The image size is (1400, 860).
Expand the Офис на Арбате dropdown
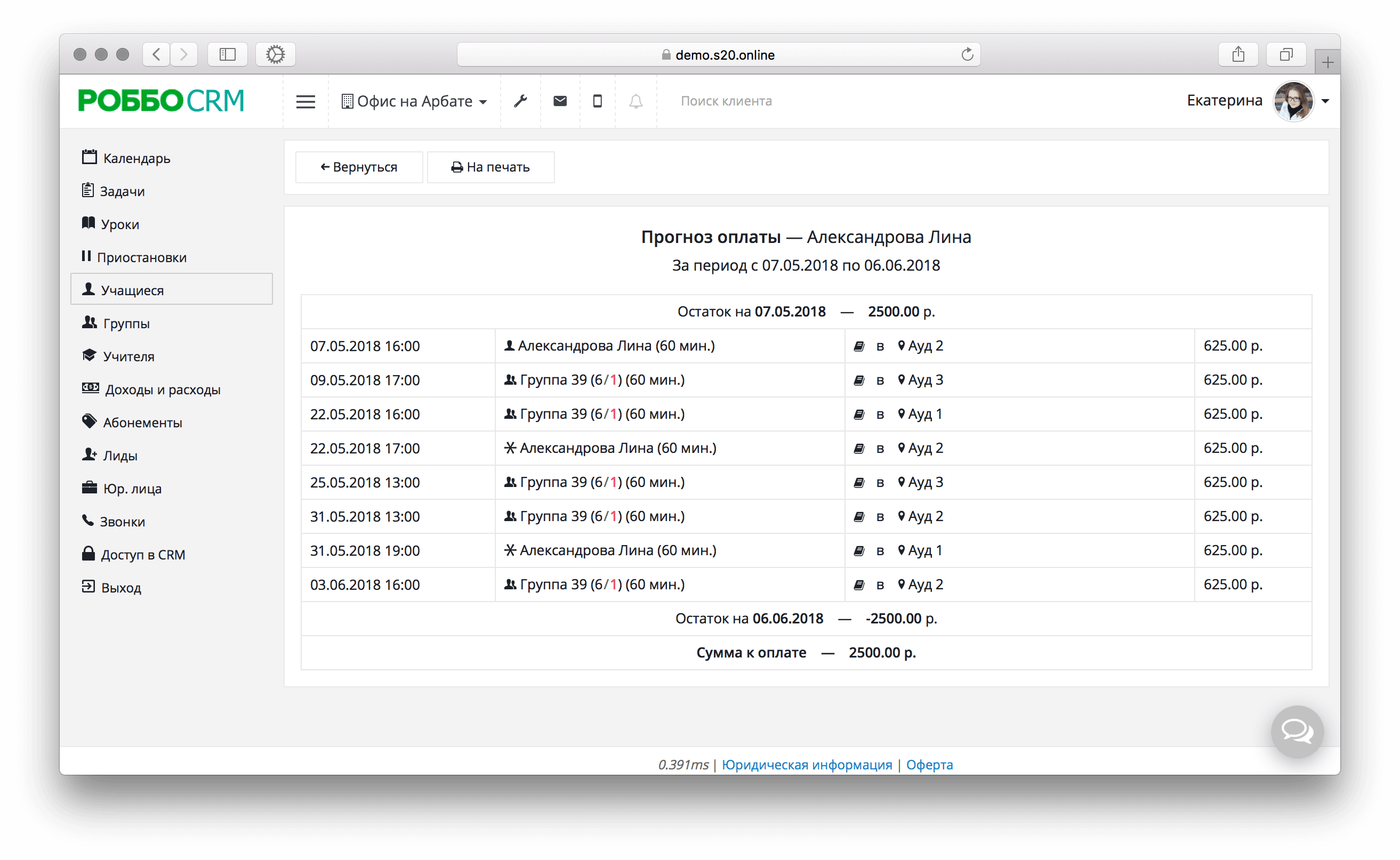(414, 101)
